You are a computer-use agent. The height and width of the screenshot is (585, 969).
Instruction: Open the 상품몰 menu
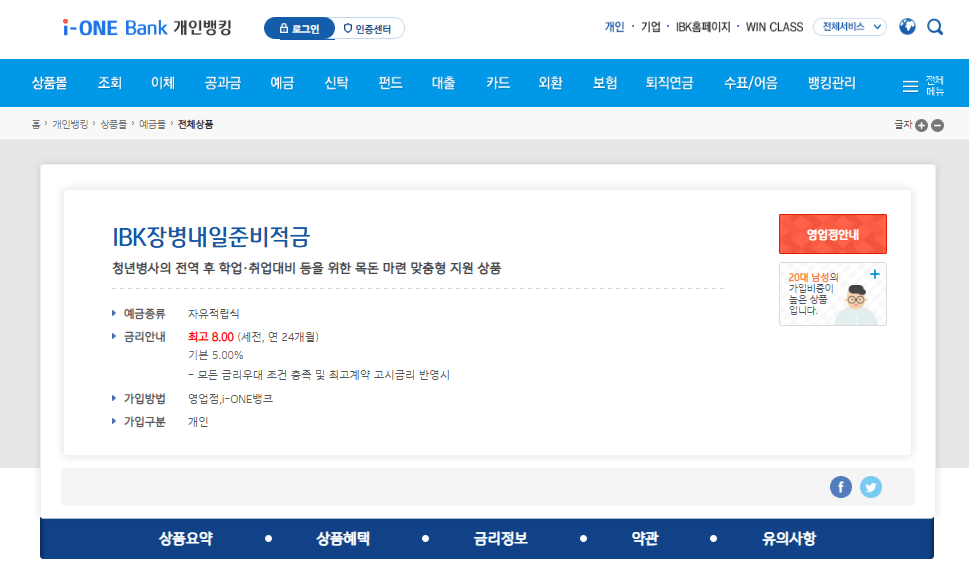(x=49, y=83)
